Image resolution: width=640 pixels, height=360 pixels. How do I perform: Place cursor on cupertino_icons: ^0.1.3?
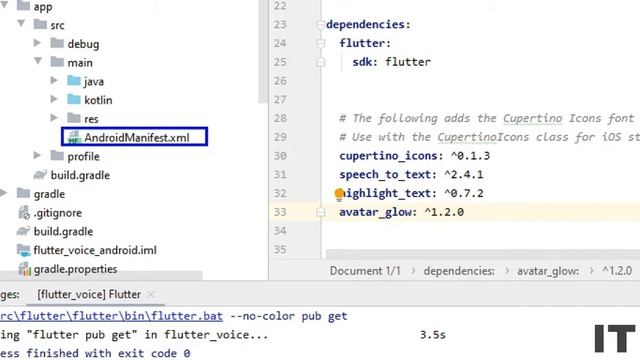click(414, 156)
